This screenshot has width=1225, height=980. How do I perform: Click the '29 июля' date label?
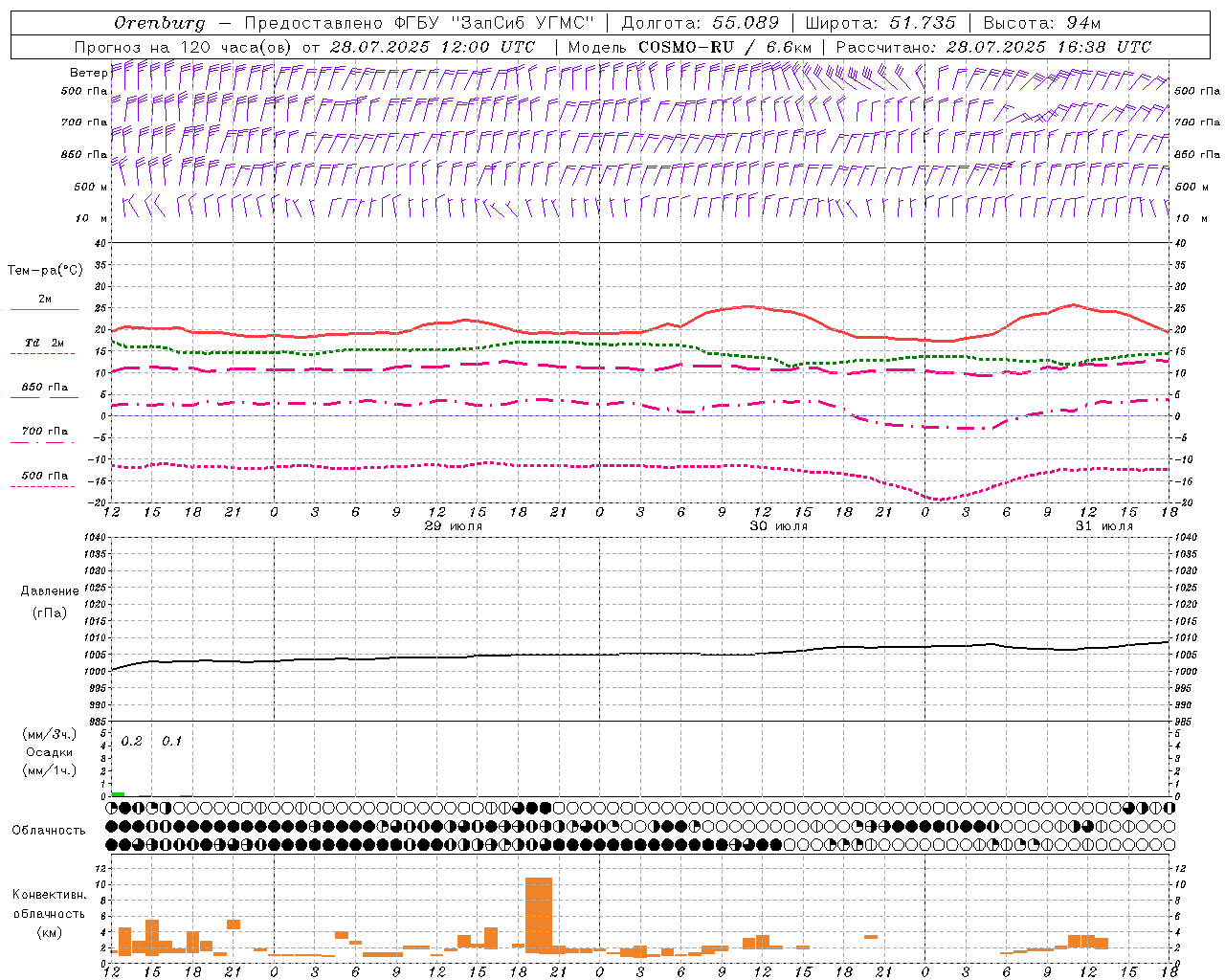[454, 526]
